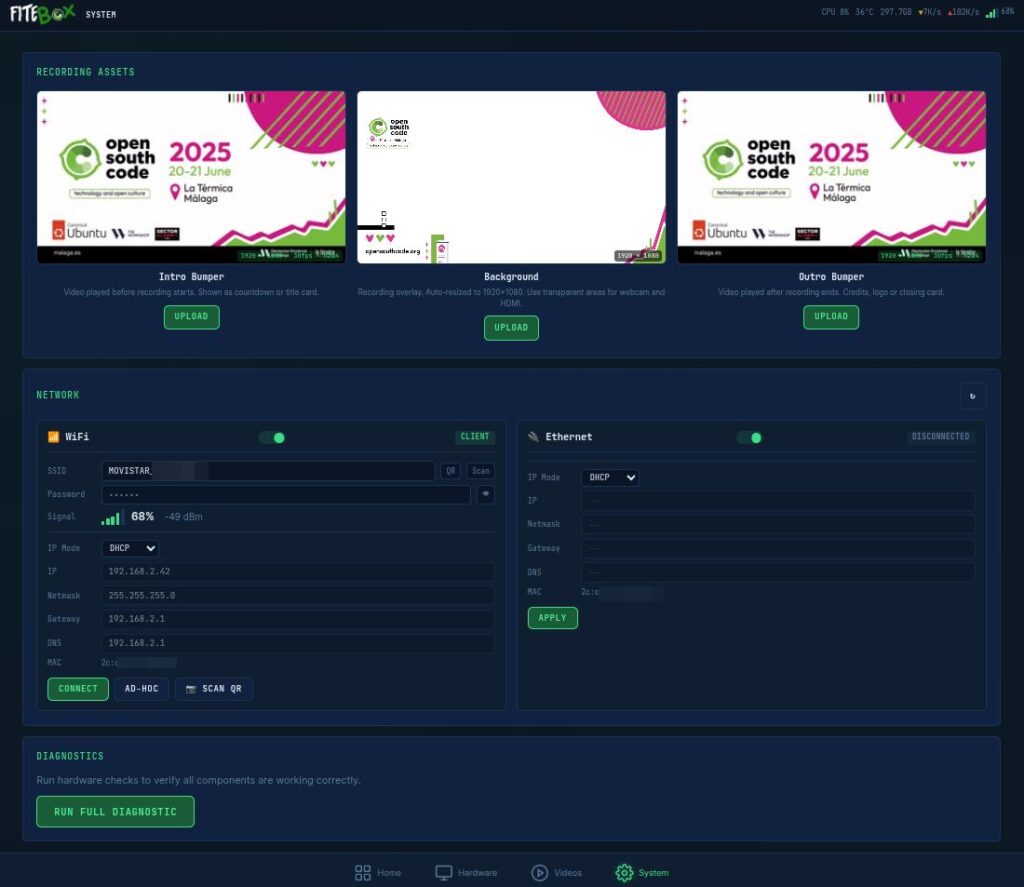Screen dimensions: 1024x887
Task: Toggle the WiFi switch off
Action: click(272, 437)
